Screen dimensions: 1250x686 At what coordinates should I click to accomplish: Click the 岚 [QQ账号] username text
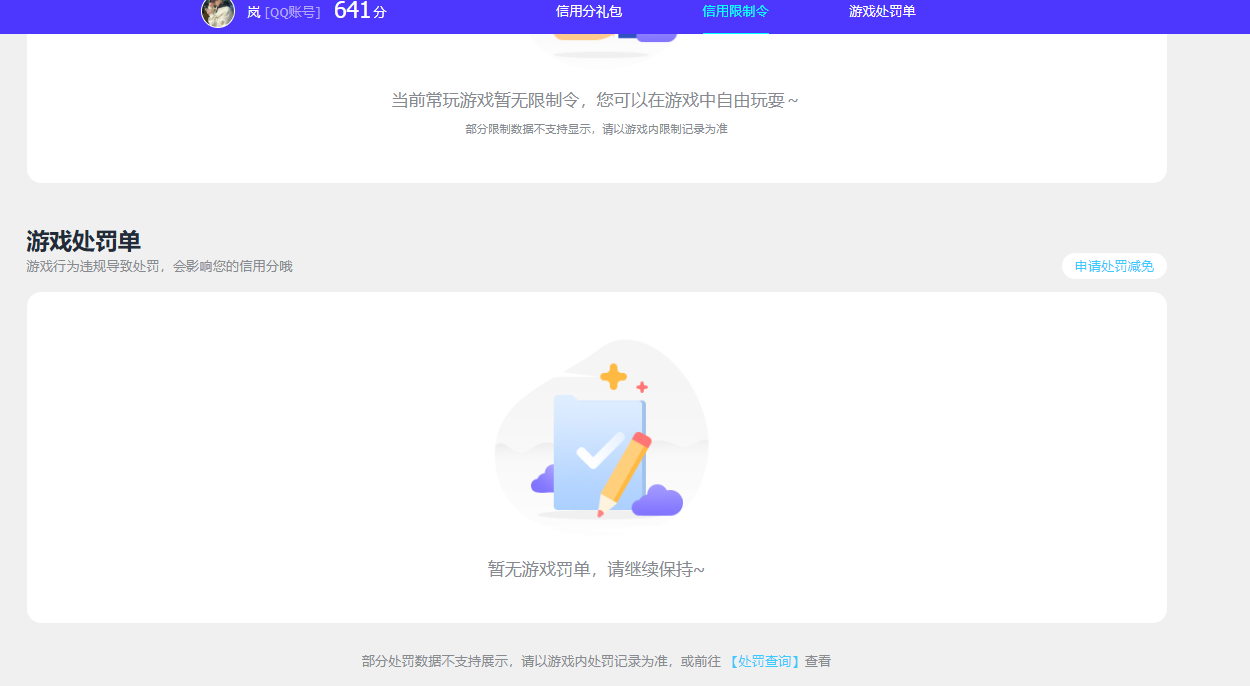pyautogui.click(x=284, y=12)
